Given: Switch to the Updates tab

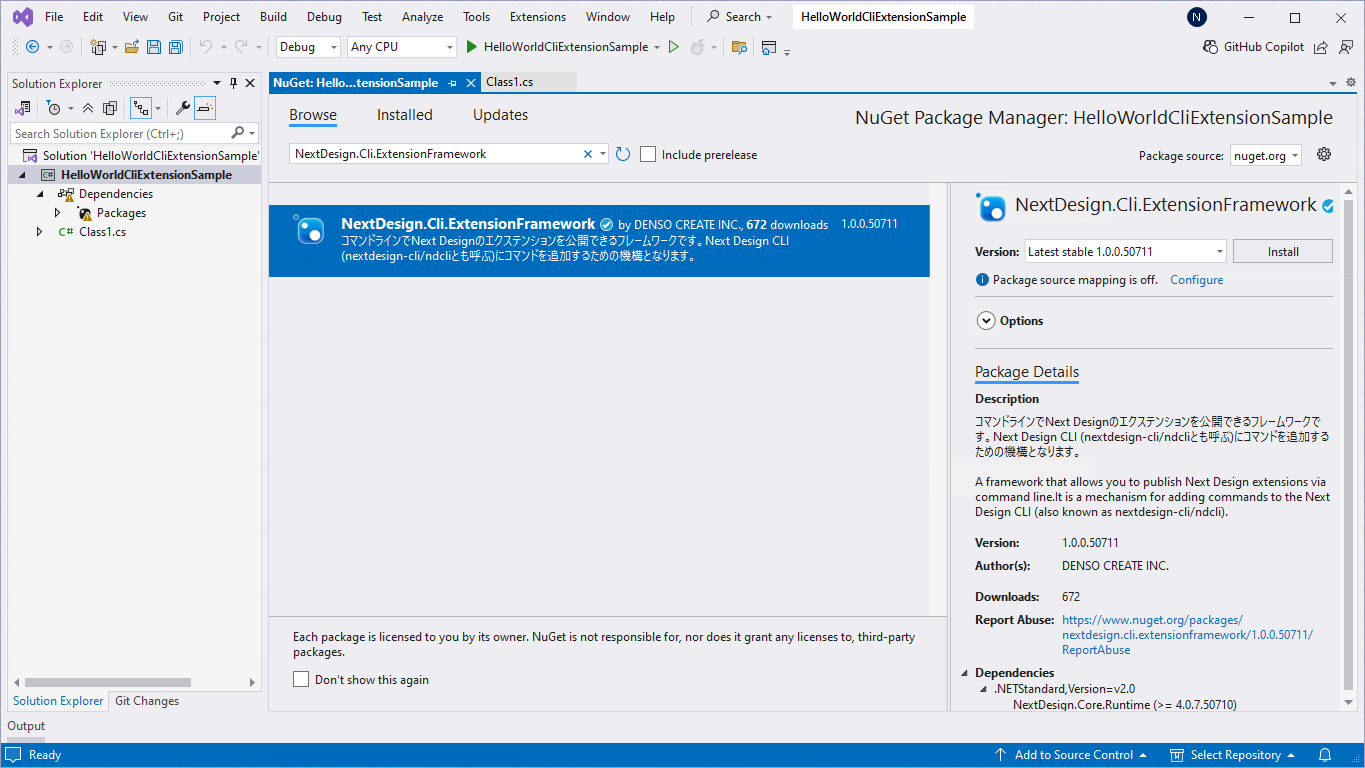Looking at the screenshot, I should click(x=500, y=115).
